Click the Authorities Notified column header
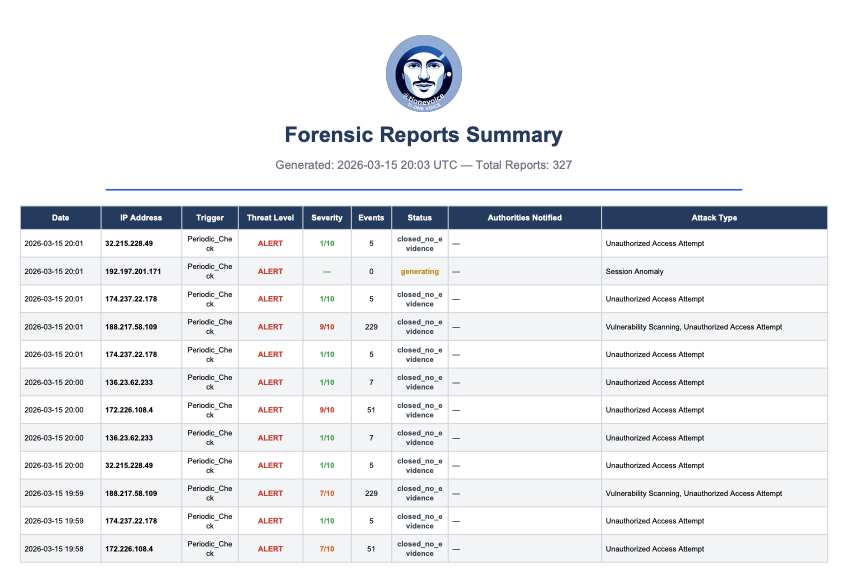Screen dimensions: 857x576 point(525,218)
